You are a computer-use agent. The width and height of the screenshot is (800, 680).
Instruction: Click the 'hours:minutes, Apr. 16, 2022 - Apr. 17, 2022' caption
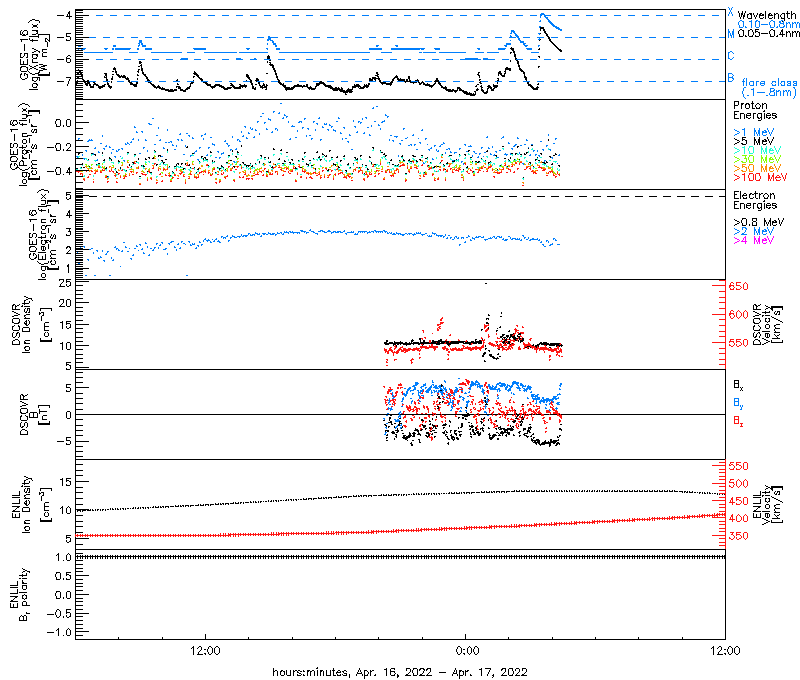click(x=399, y=672)
